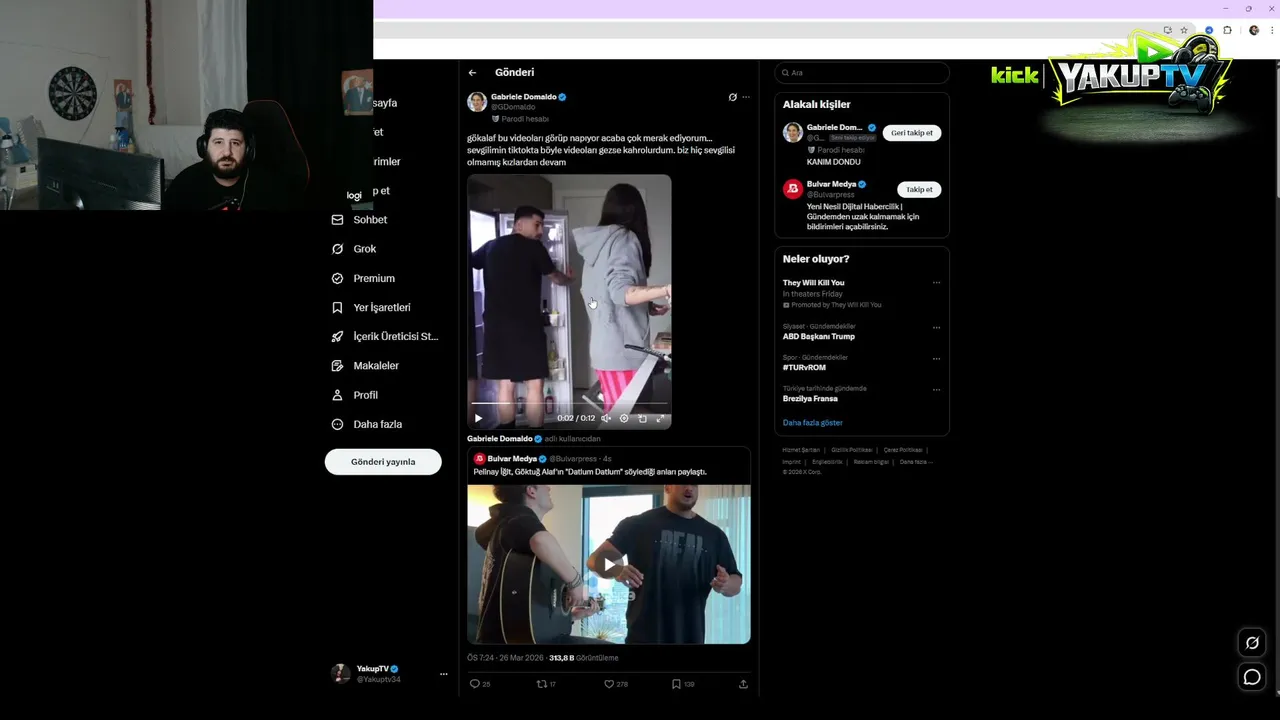This screenshot has height=720, width=1280.
Task: Open Grok in the sidebar
Action: coord(354,249)
